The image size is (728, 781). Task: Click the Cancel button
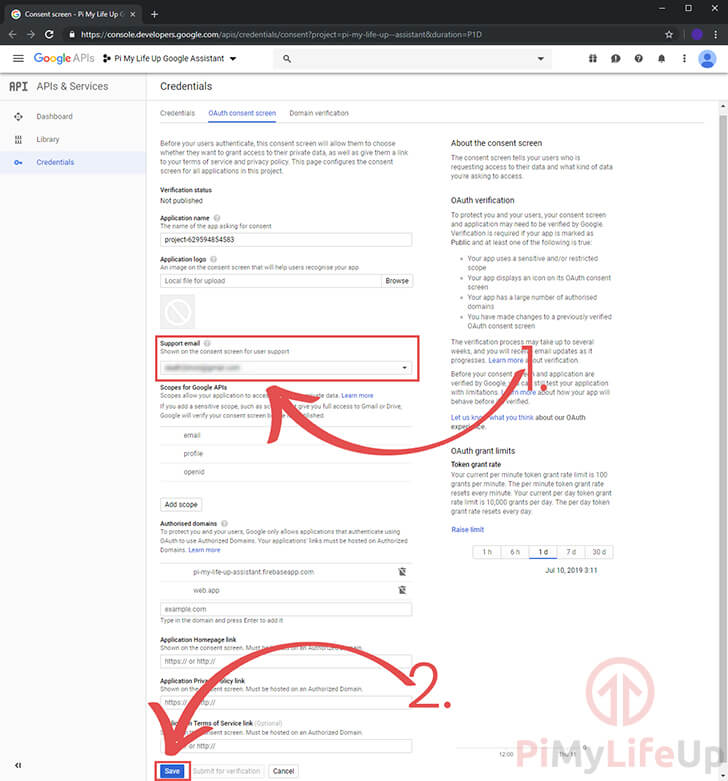283,771
